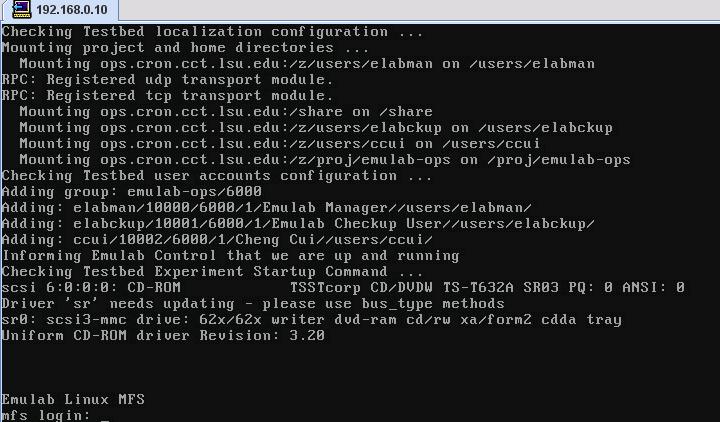Click the 'TSSTcorp CD/DVDW' scsi device line
Image resolution: width=720 pixels, height=422 pixels.
coord(343,287)
